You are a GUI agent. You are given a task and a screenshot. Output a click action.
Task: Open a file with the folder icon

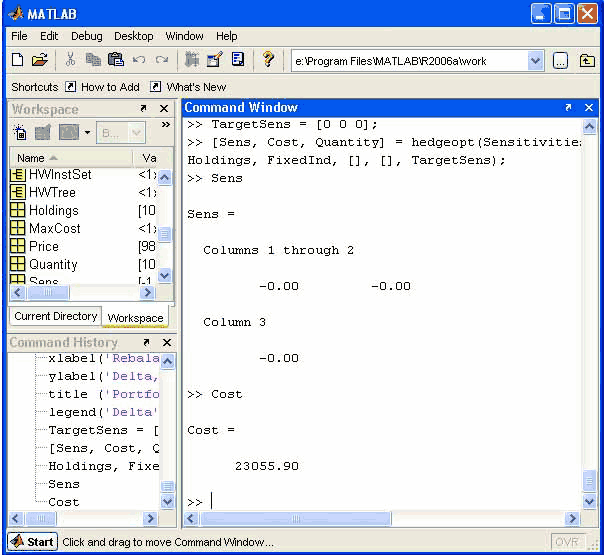pyautogui.click(x=40, y=60)
